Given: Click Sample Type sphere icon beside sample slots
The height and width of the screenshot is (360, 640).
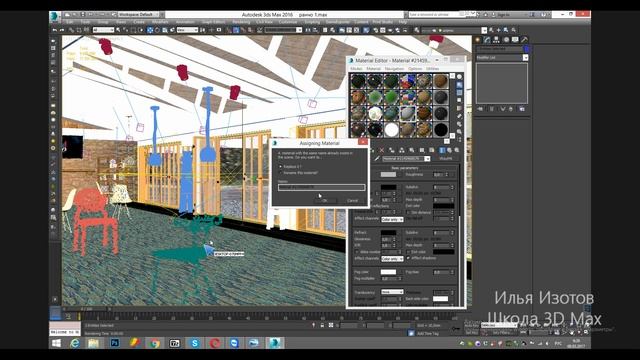Looking at the screenshot, I should pyautogui.click(x=460, y=77).
